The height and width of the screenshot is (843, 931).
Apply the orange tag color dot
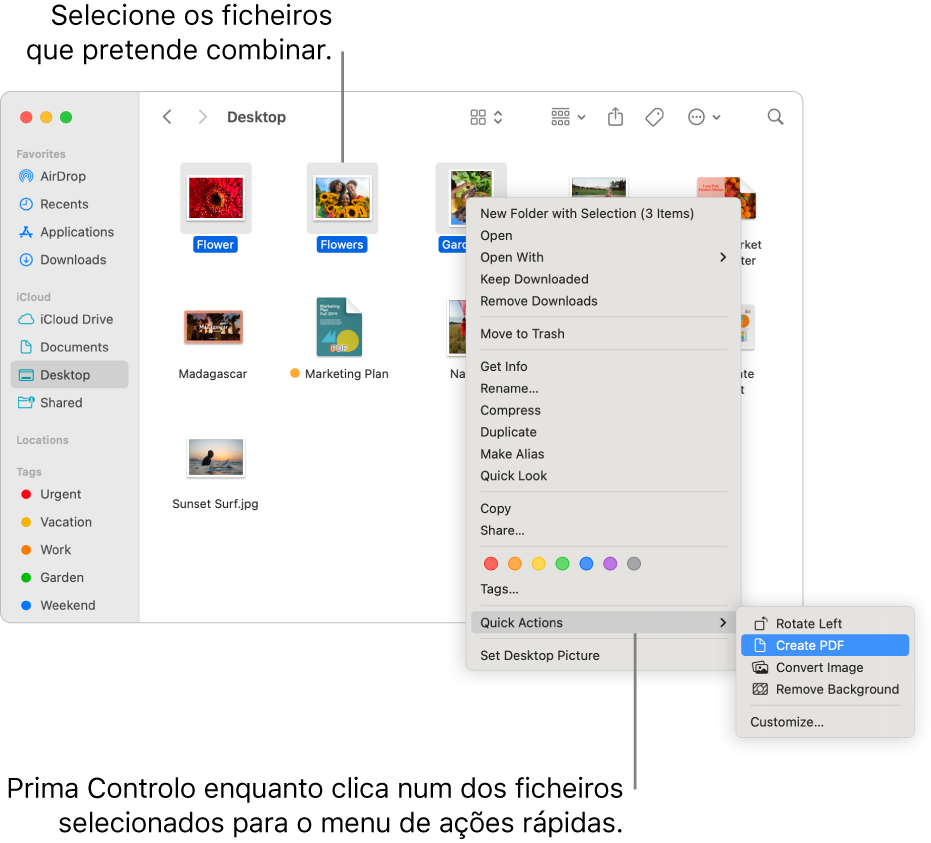515,563
